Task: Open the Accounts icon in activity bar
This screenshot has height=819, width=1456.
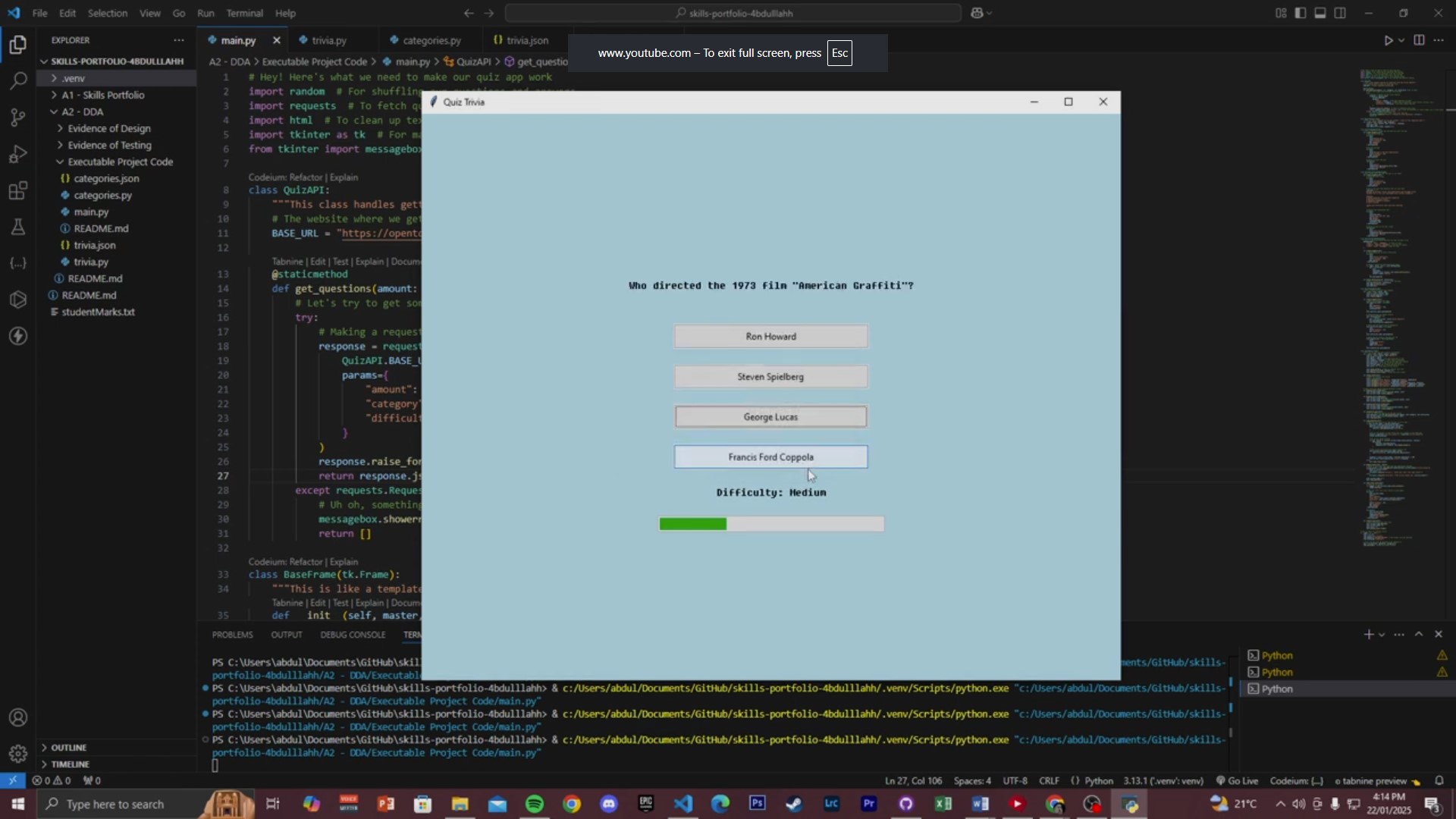Action: point(18,717)
